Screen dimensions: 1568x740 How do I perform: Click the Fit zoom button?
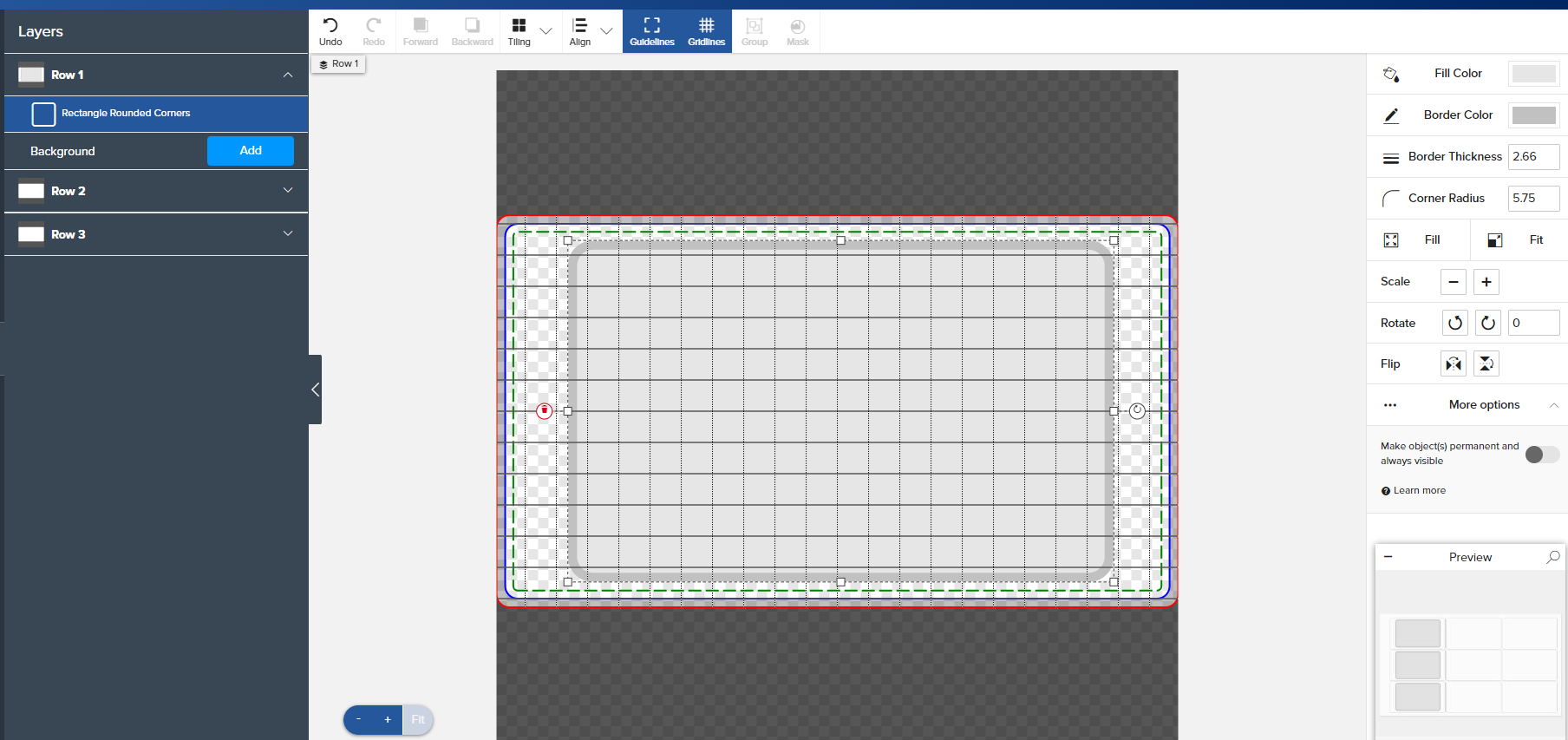[418, 720]
